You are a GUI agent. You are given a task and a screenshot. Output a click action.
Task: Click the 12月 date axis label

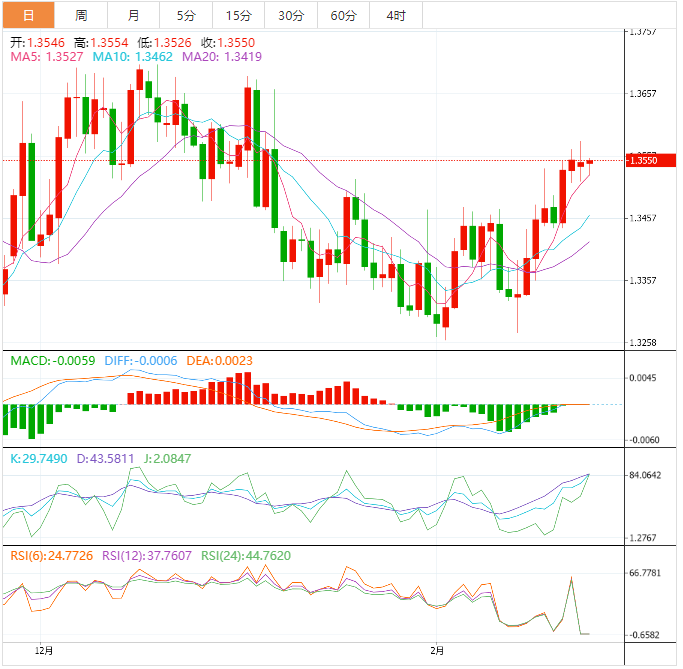click(x=44, y=651)
